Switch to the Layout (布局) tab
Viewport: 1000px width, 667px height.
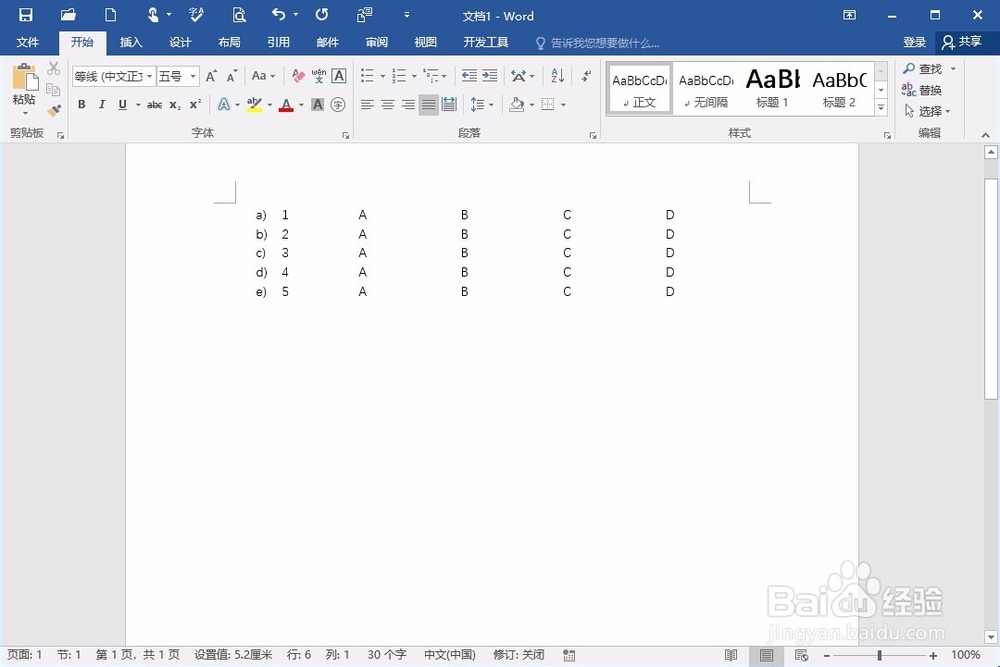point(229,42)
